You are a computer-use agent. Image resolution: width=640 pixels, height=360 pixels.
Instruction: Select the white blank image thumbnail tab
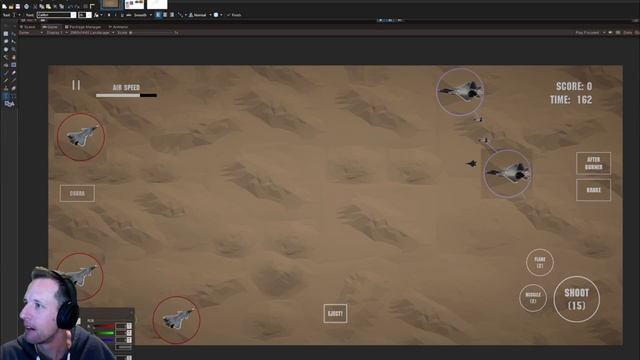157,4
